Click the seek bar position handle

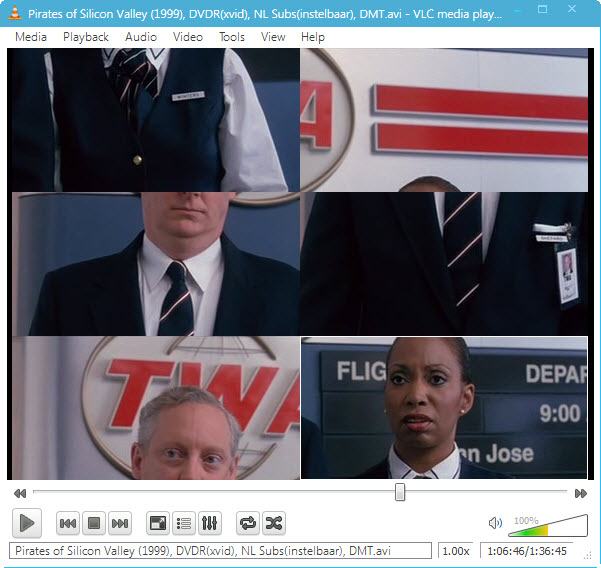click(400, 492)
